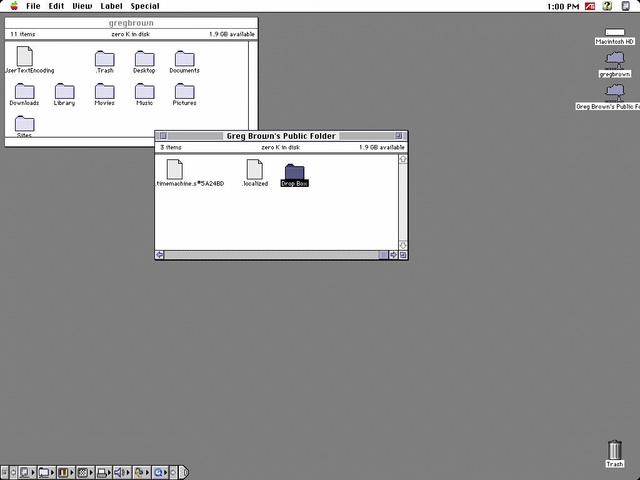Collapse the Control Strip using its end tab
This screenshot has height=480, width=640.
[x=184, y=473]
